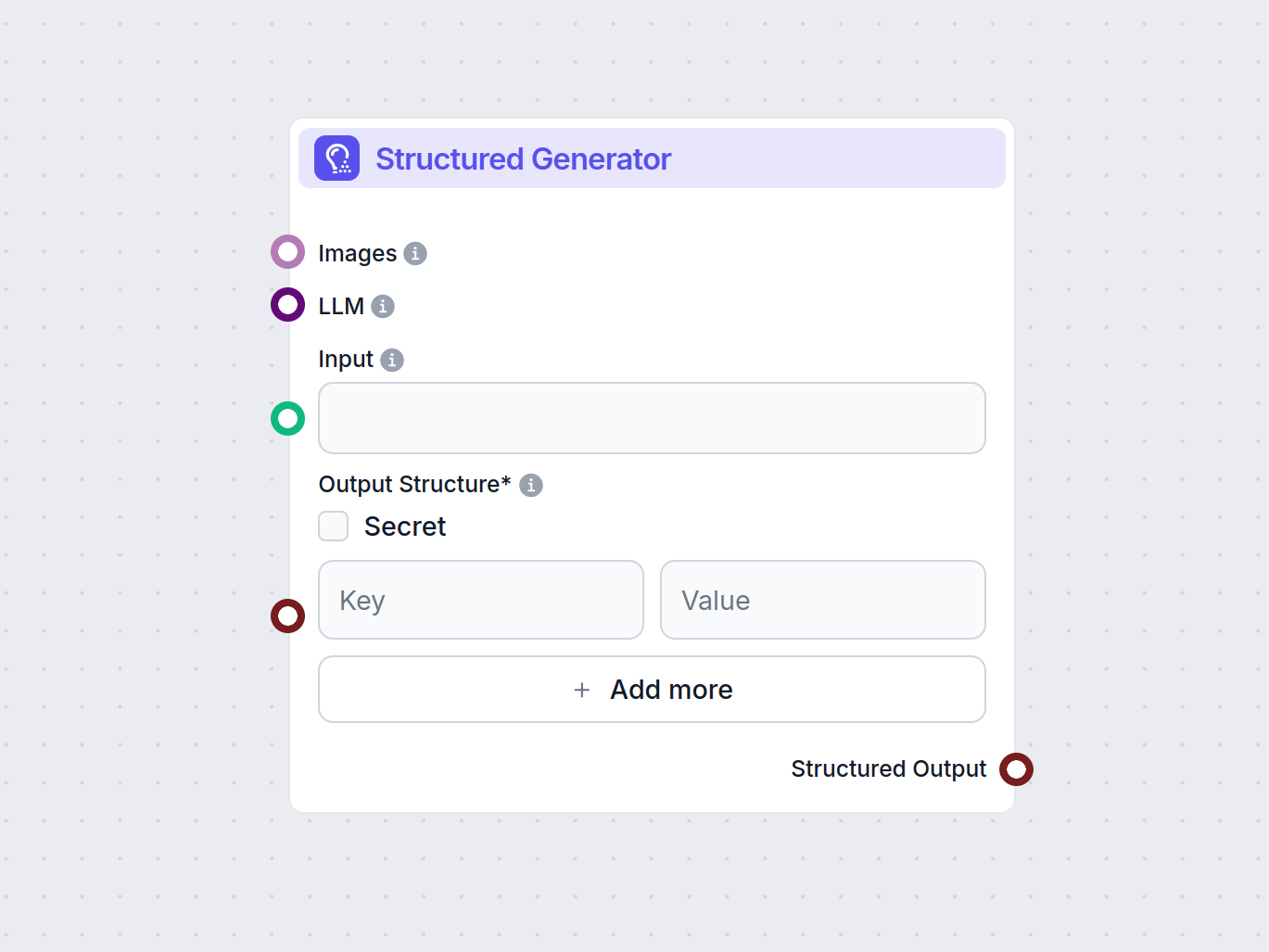Click inside the Value field
Image resolution: width=1269 pixels, height=952 pixels.
(x=822, y=600)
